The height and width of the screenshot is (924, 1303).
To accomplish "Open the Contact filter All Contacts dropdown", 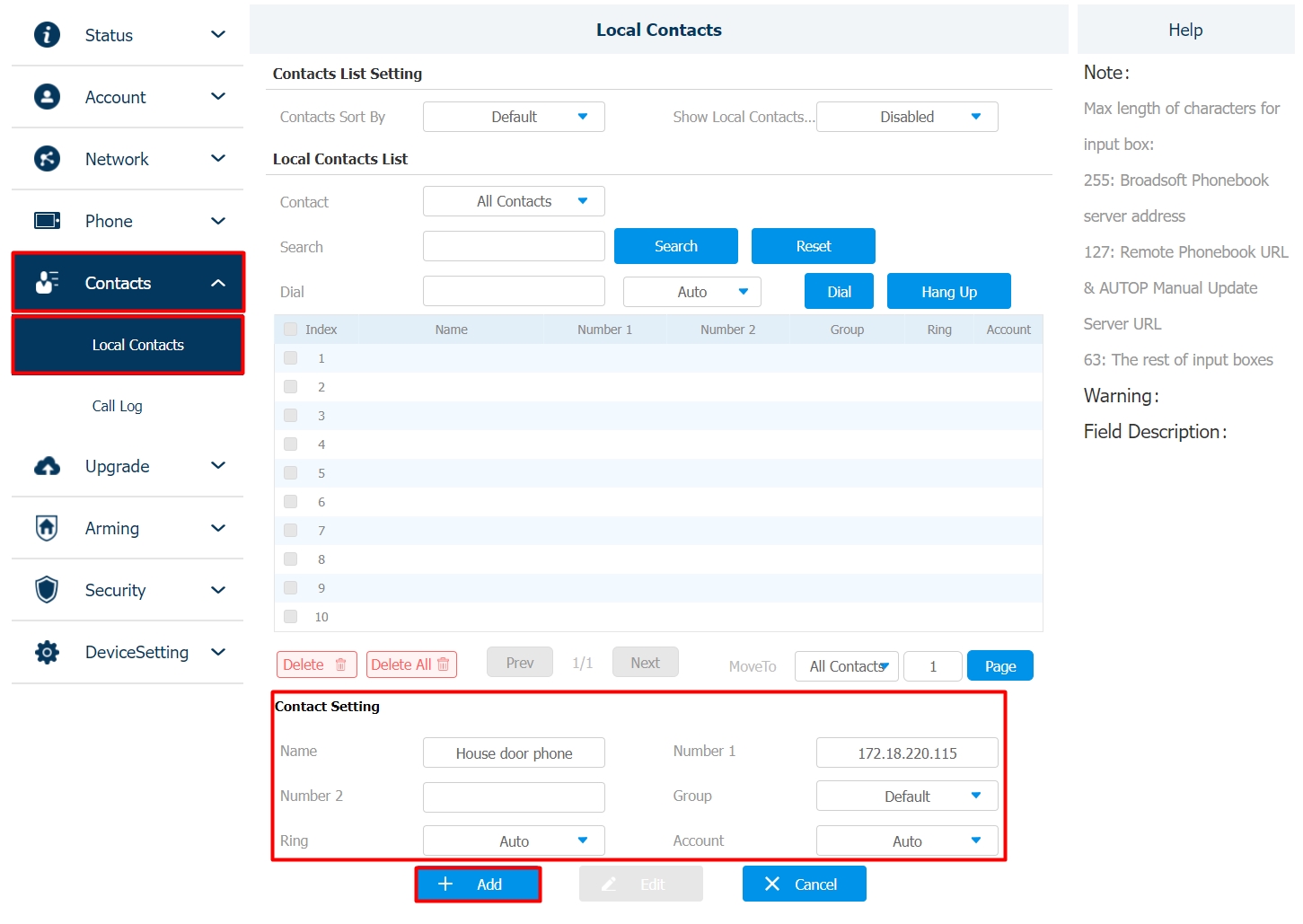I will pyautogui.click(x=514, y=201).
